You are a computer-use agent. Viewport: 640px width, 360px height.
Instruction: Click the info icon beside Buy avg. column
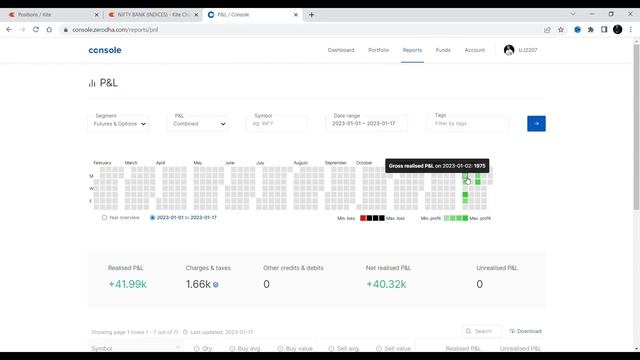[232, 349]
